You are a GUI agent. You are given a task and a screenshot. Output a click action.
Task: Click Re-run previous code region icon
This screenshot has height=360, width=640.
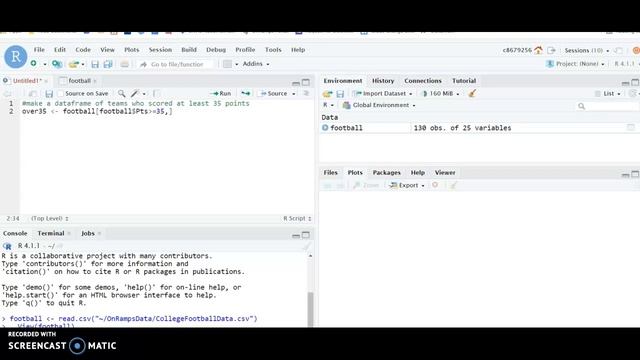coord(245,93)
